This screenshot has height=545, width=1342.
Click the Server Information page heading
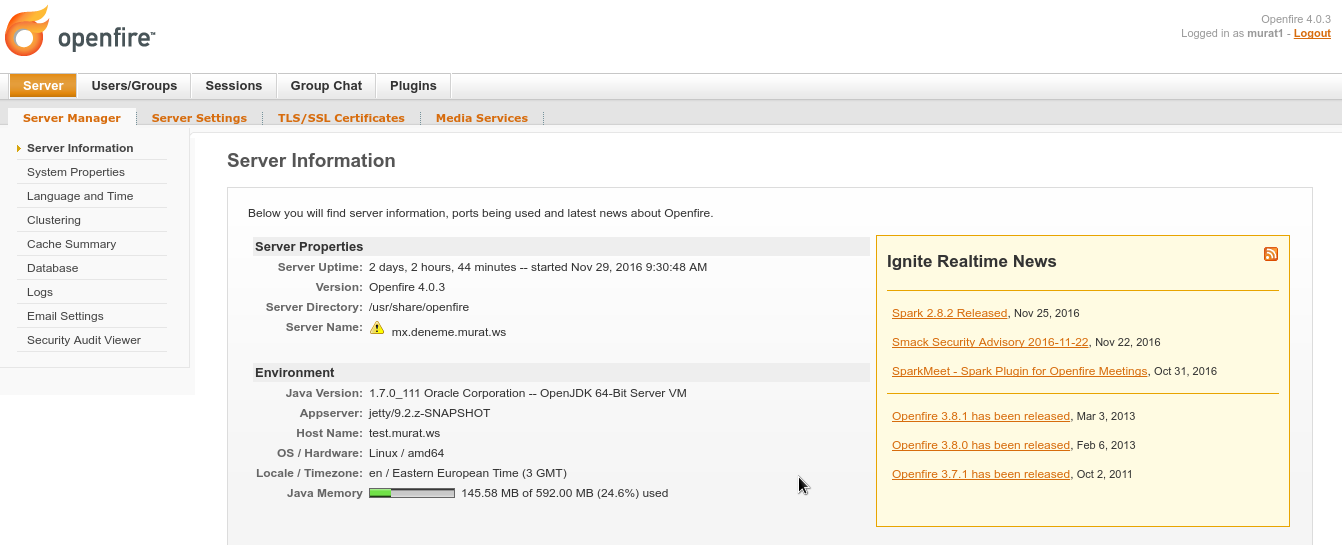tap(311, 161)
